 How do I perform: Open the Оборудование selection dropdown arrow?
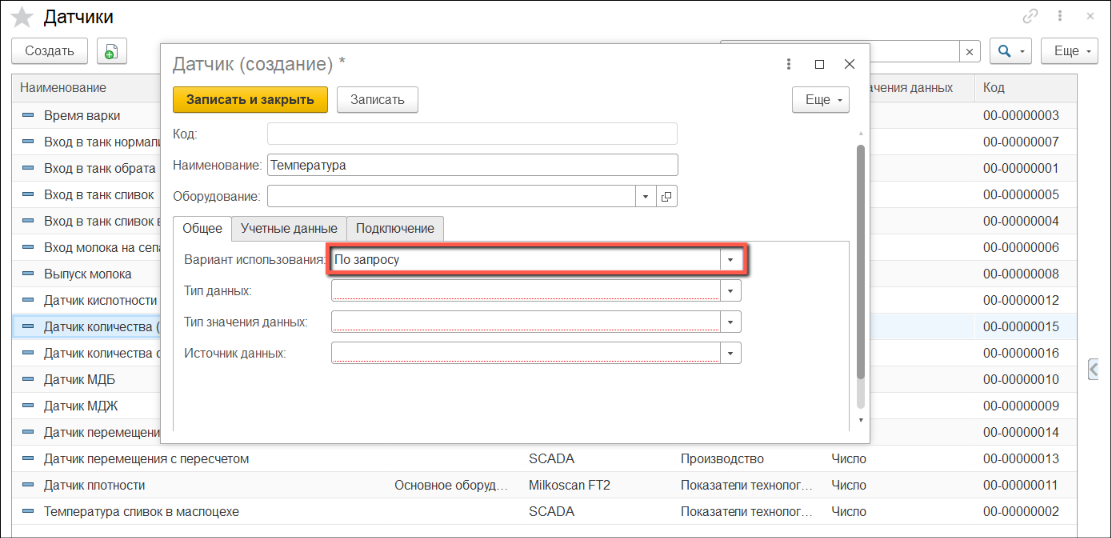pos(645,197)
